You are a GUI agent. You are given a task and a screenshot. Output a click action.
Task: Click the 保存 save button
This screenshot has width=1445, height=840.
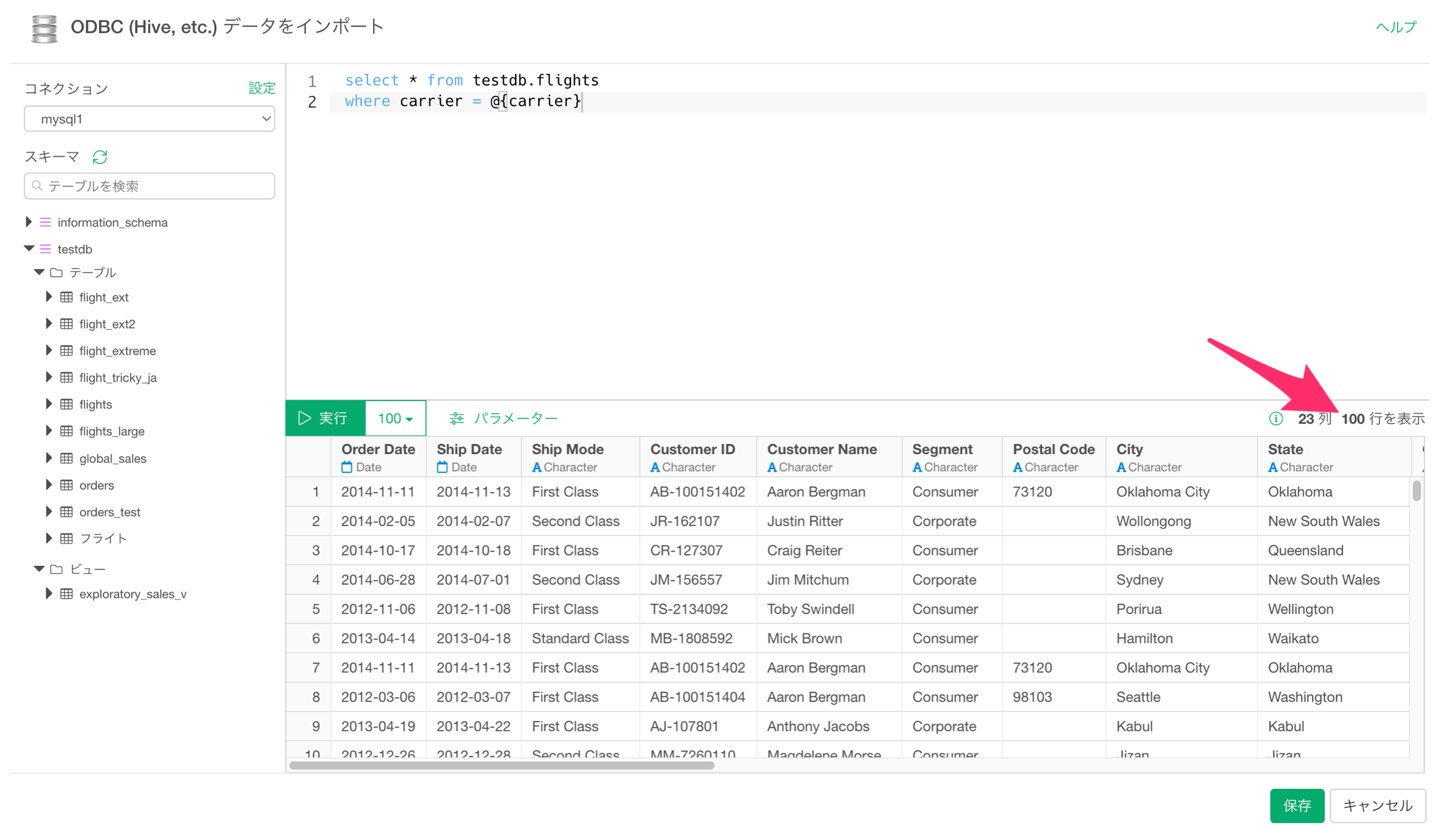pyautogui.click(x=1297, y=806)
